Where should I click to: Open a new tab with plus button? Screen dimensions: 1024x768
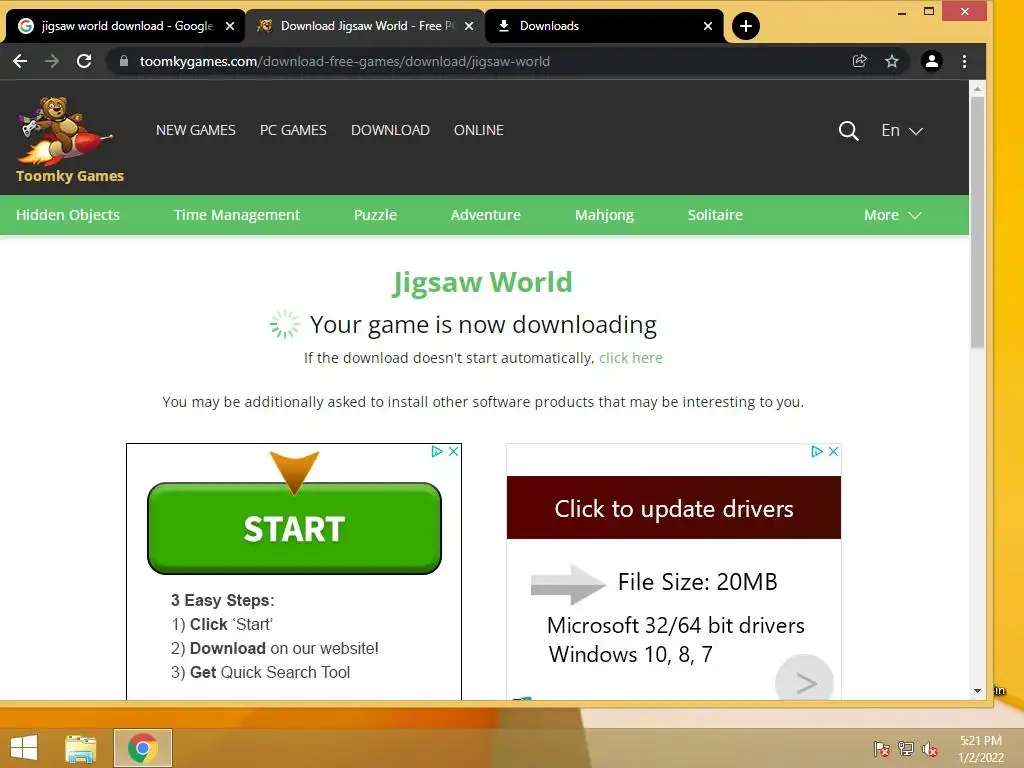[x=746, y=26]
